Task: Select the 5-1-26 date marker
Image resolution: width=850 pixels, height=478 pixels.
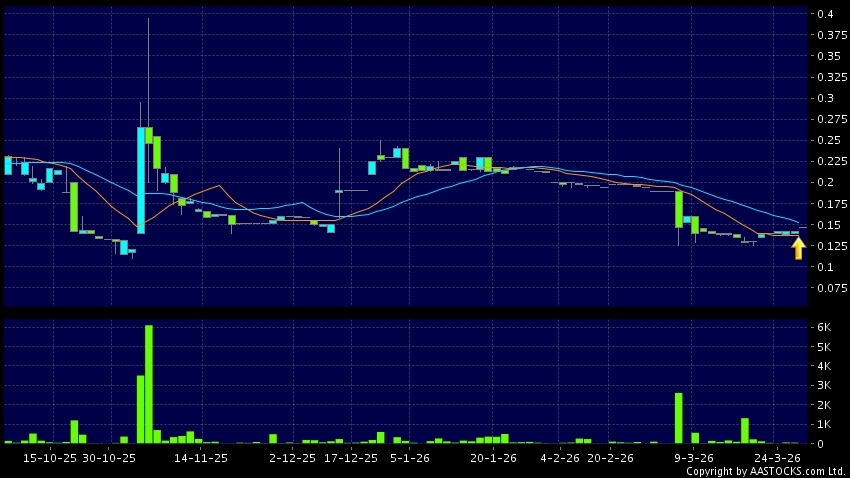Action: [x=410, y=457]
